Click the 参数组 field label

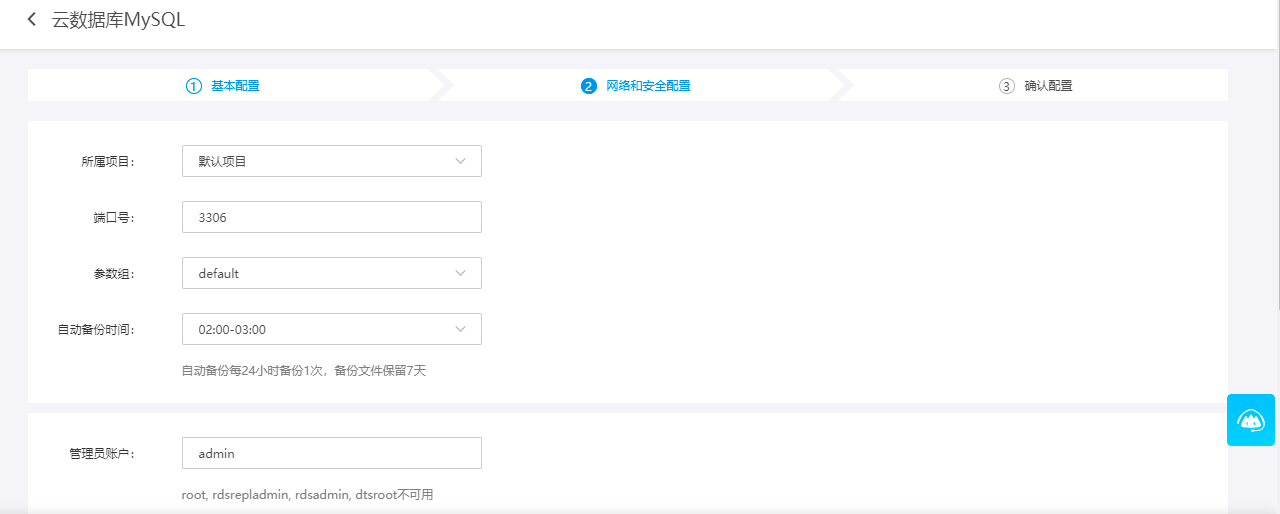click(x=114, y=273)
